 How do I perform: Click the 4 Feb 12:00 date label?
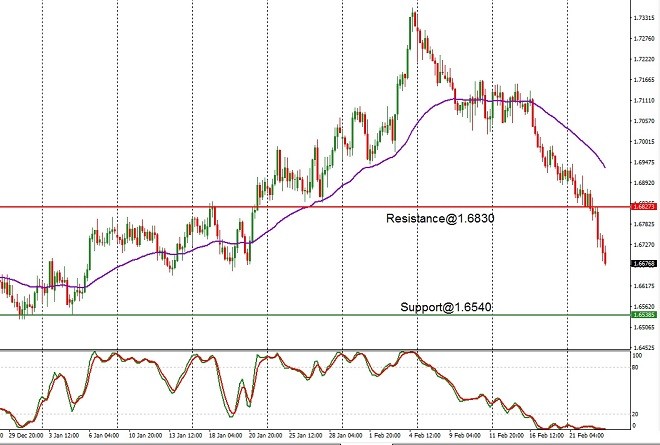pos(425,435)
